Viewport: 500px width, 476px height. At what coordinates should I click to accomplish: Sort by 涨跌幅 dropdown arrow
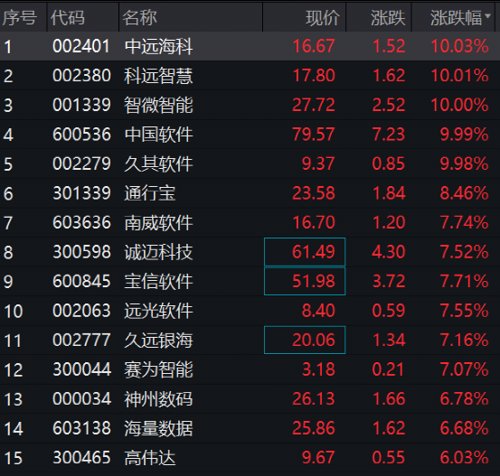click(488, 16)
